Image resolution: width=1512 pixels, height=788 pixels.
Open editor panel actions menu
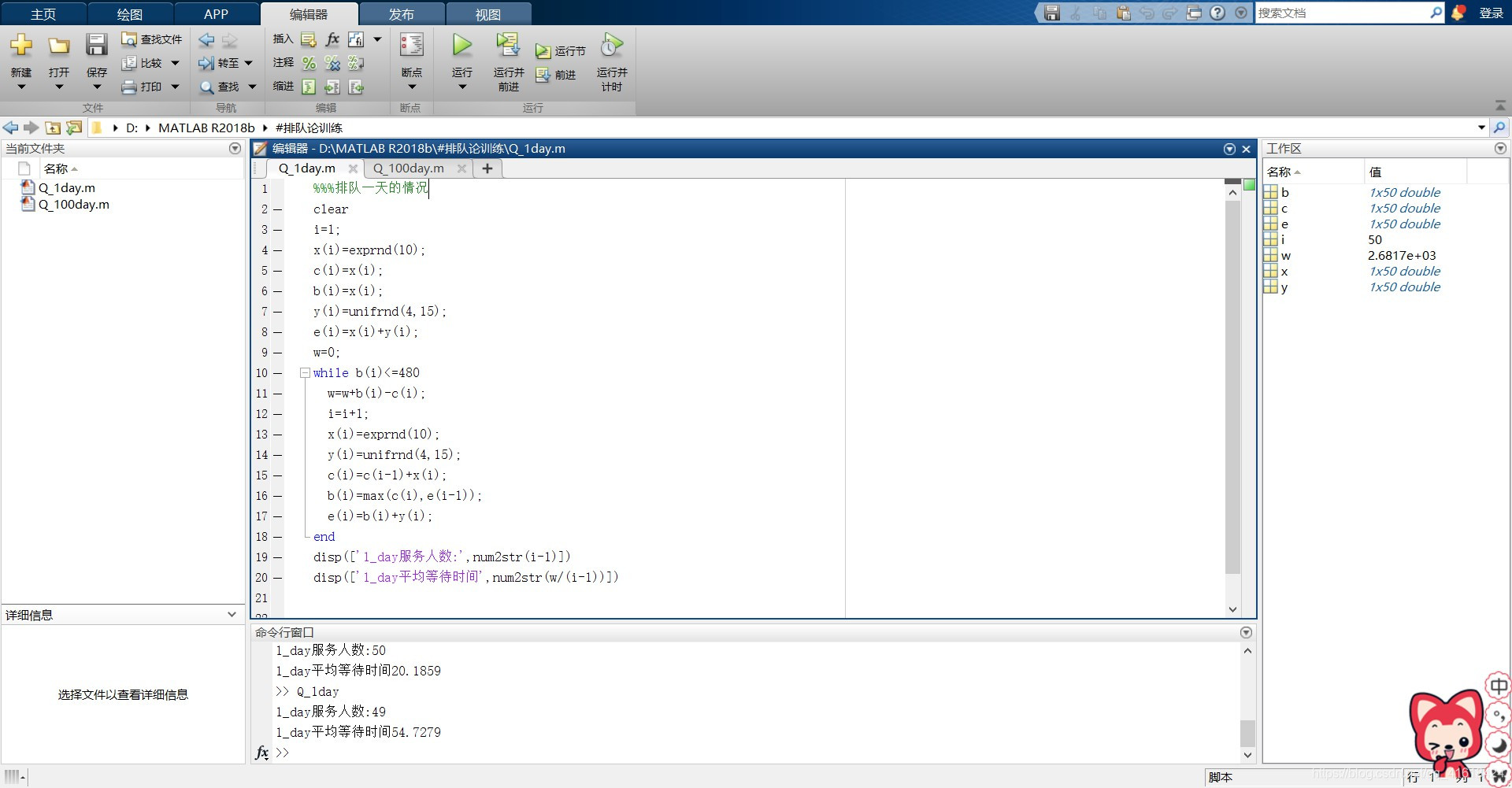[1229, 149]
